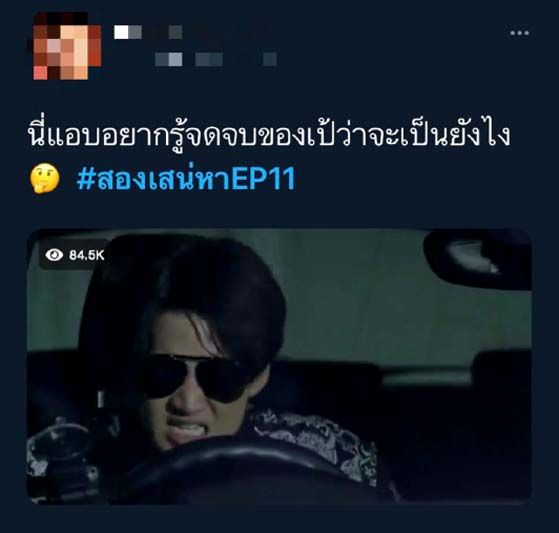This screenshot has height=533, width=559.
Task: Click the eye icon in the views badge
Action: click(54, 255)
